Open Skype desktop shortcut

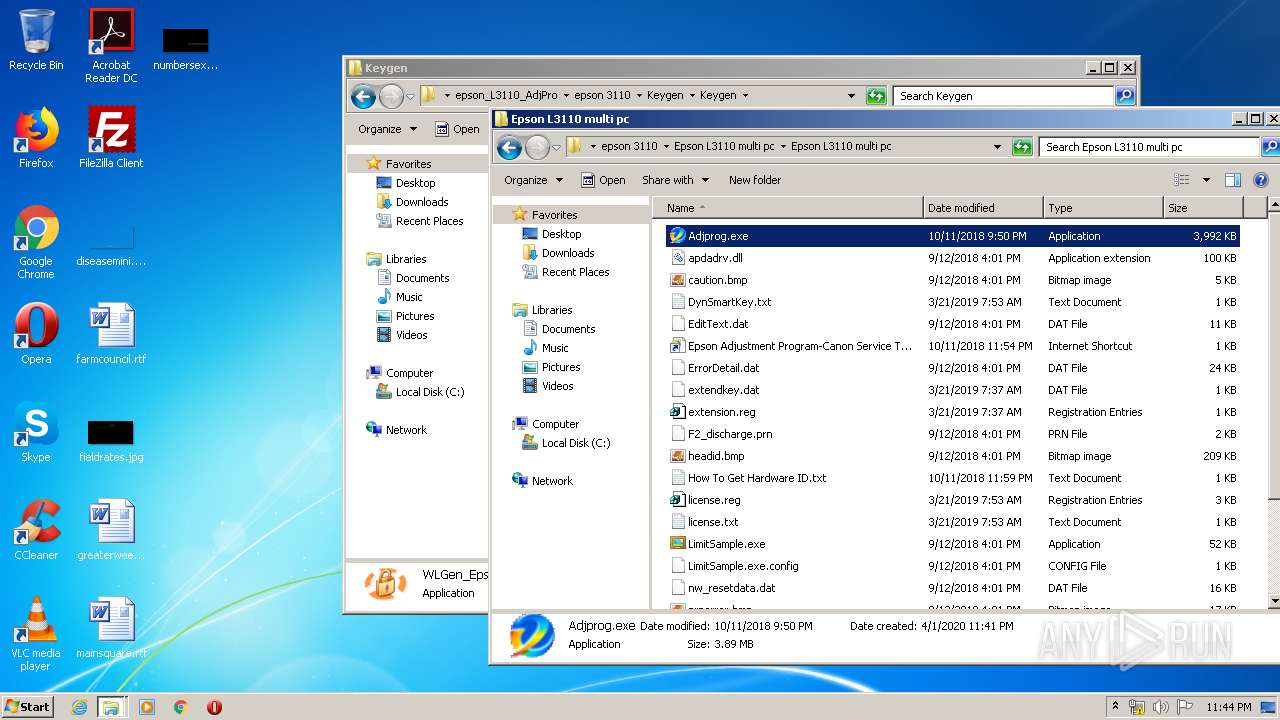point(36,432)
